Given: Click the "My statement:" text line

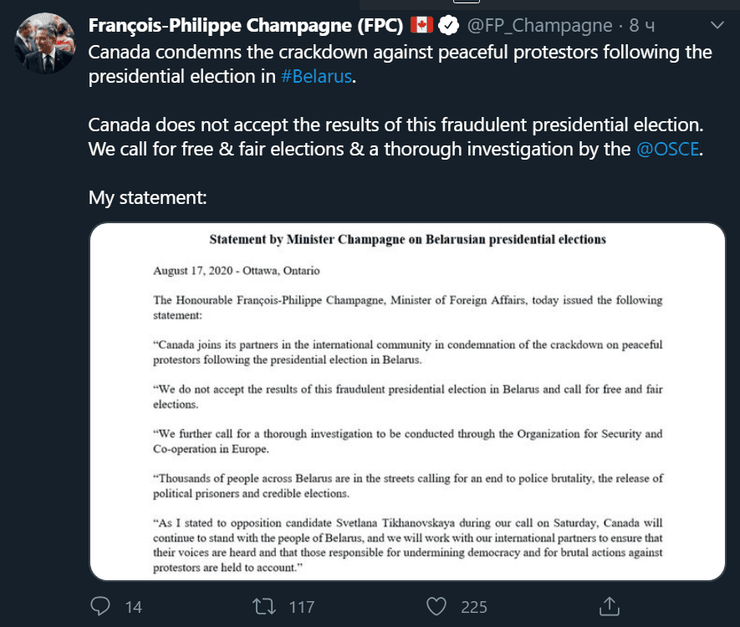Looking at the screenshot, I should click(x=147, y=197).
